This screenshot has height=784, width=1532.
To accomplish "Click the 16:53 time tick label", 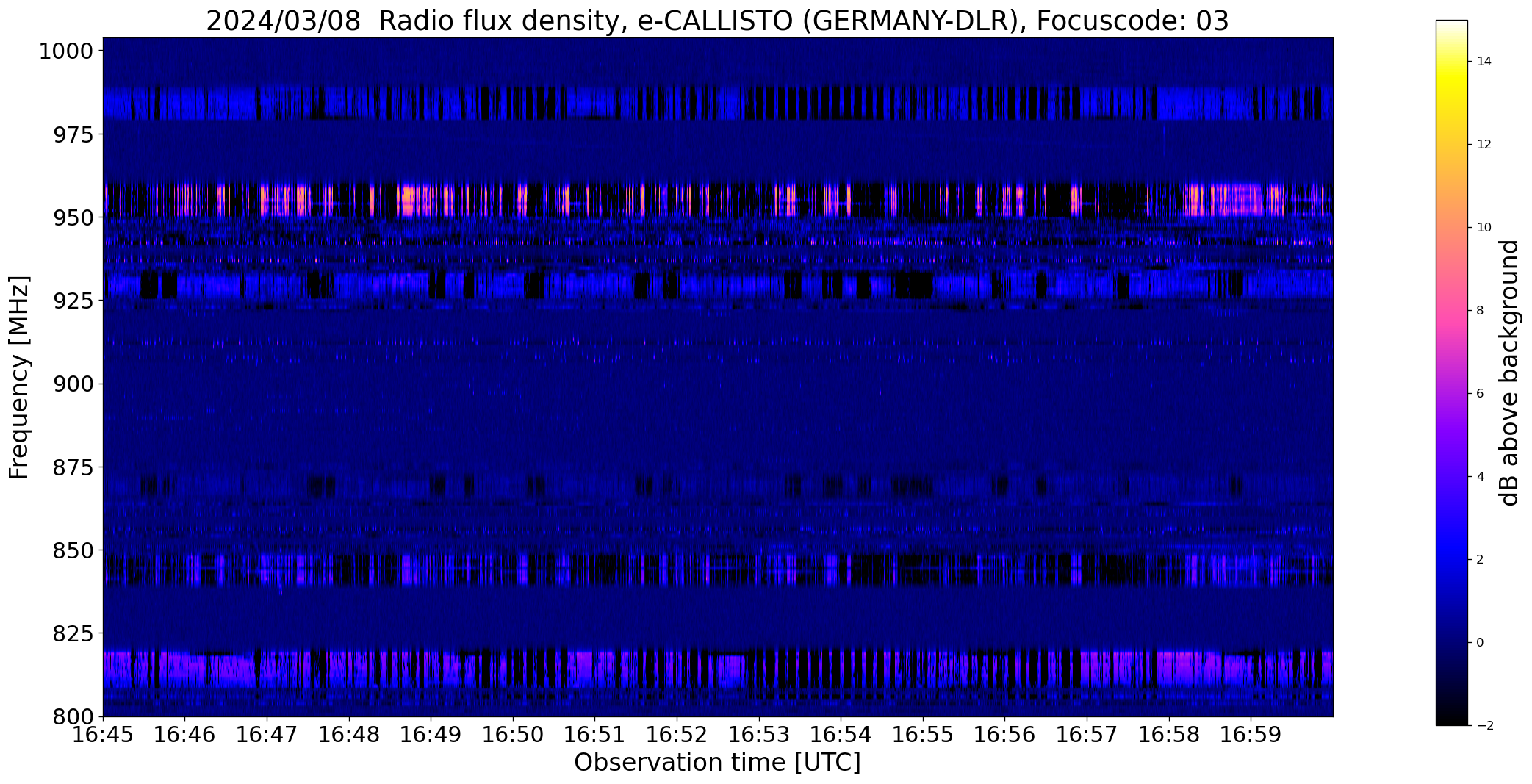I will tap(759, 735).
